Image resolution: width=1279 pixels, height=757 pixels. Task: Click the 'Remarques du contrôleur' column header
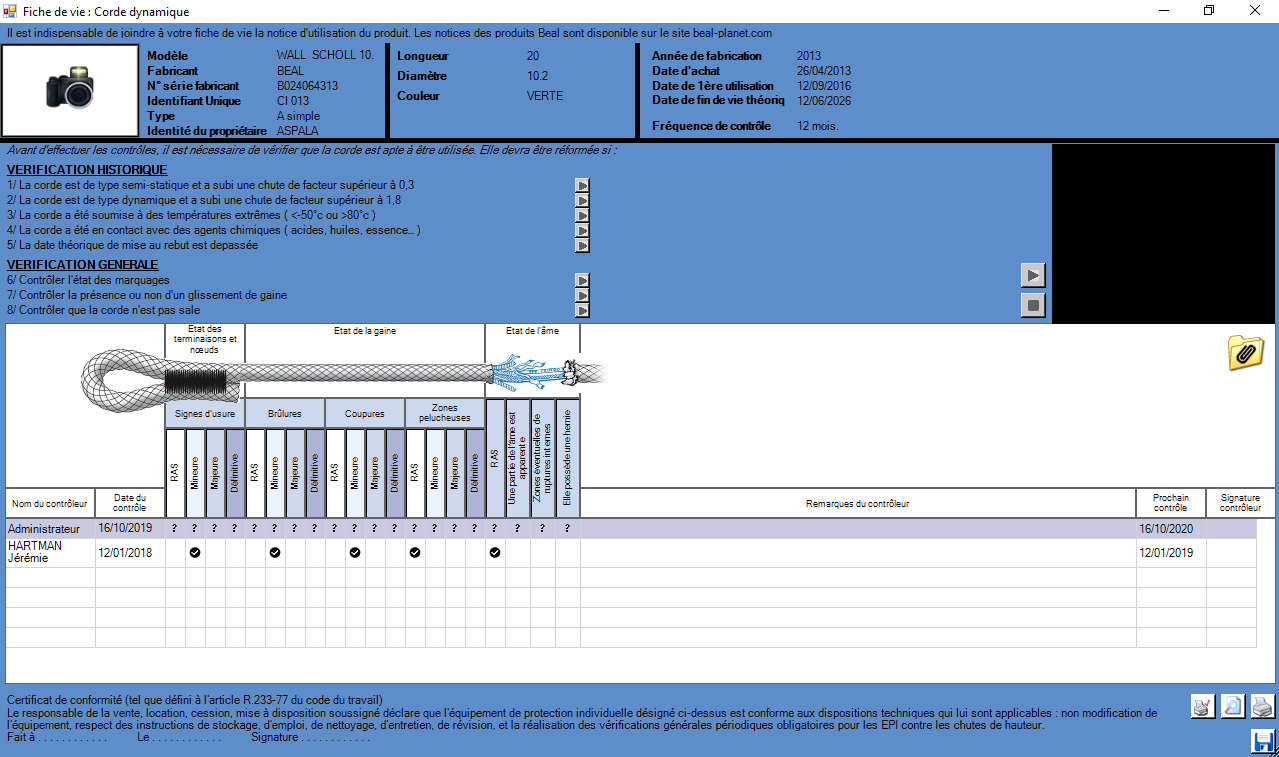[x=857, y=503]
